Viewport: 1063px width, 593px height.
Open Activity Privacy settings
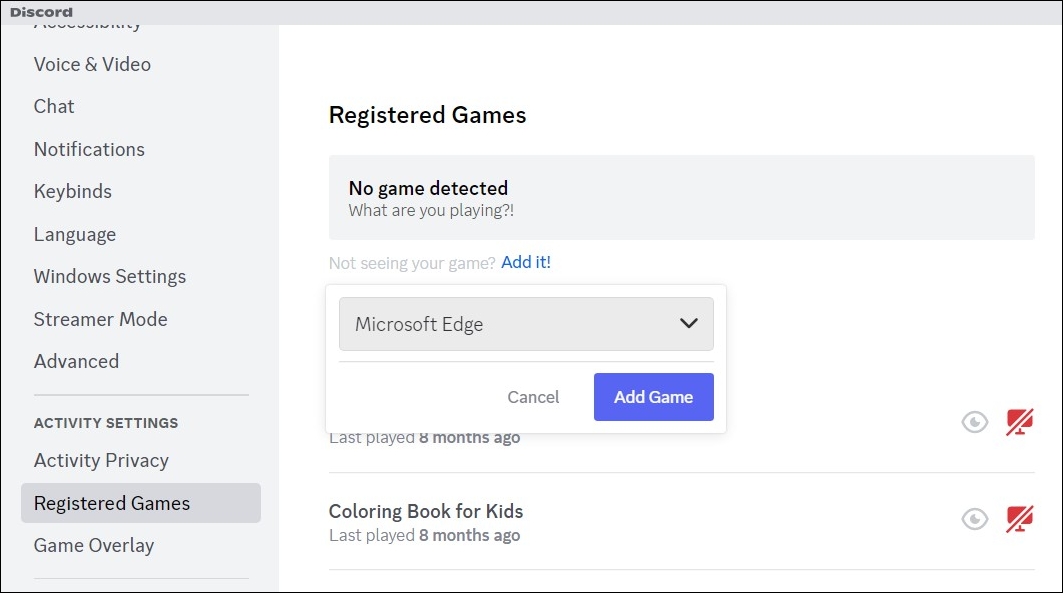tap(101, 460)
